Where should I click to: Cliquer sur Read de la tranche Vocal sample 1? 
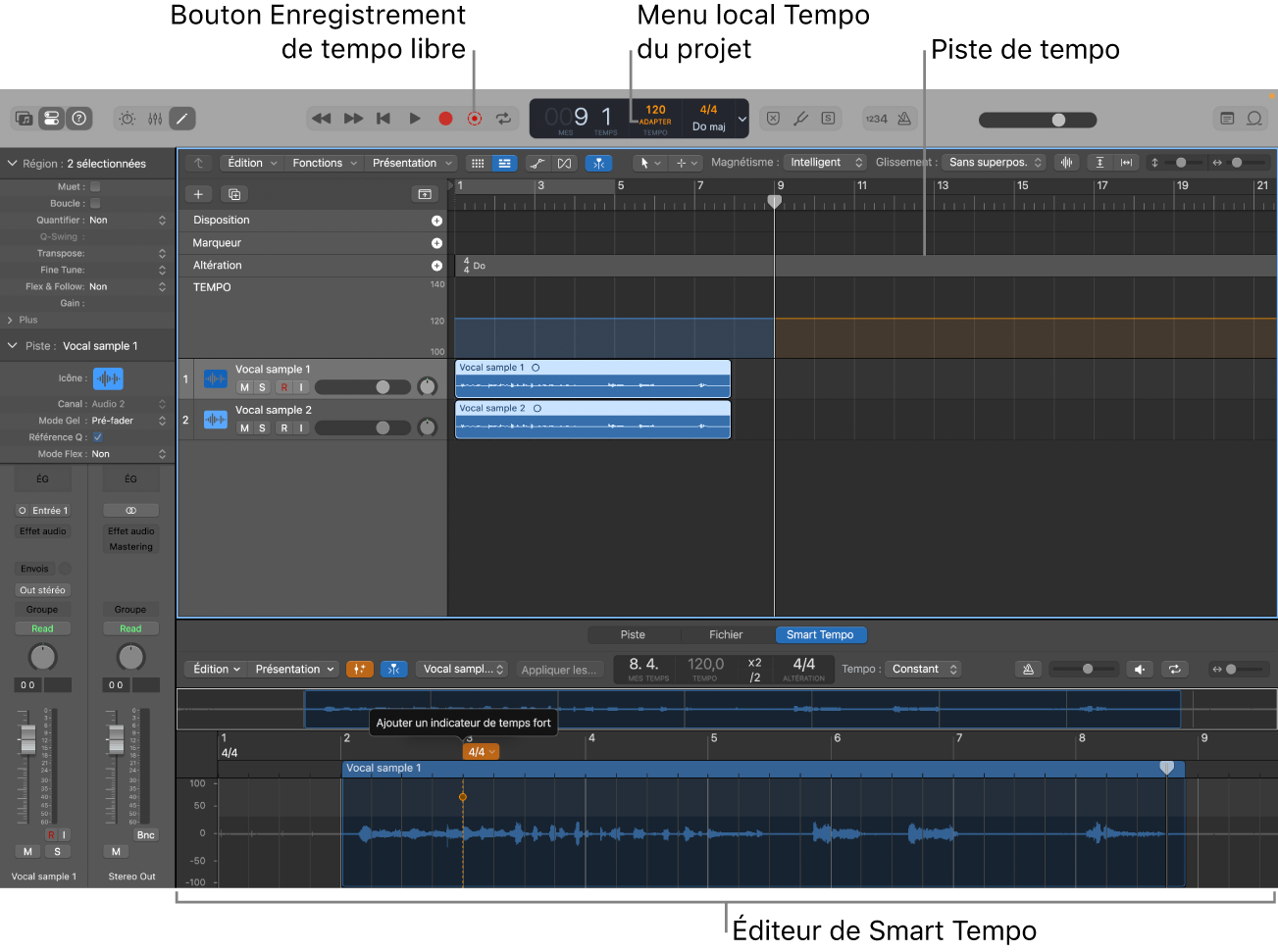tap(42, 627)
